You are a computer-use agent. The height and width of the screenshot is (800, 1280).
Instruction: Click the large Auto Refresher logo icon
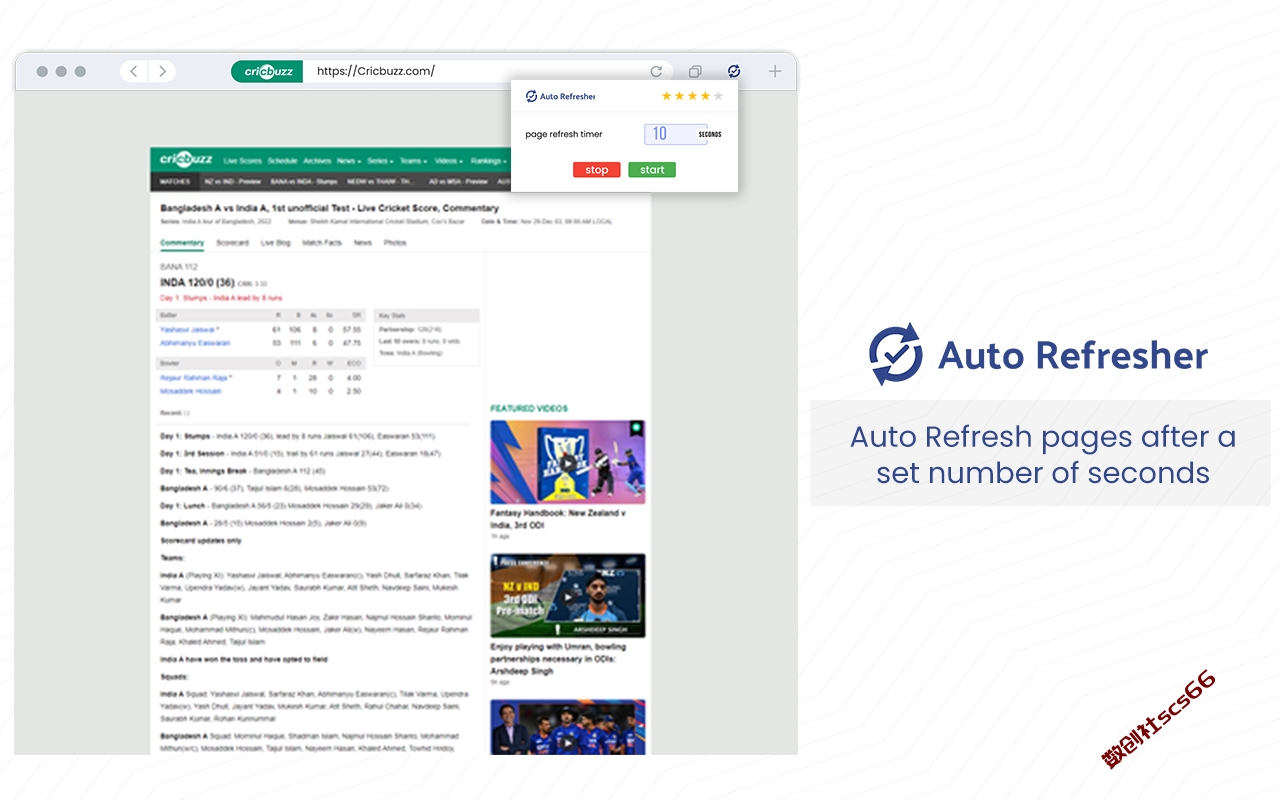coord(895,354)
